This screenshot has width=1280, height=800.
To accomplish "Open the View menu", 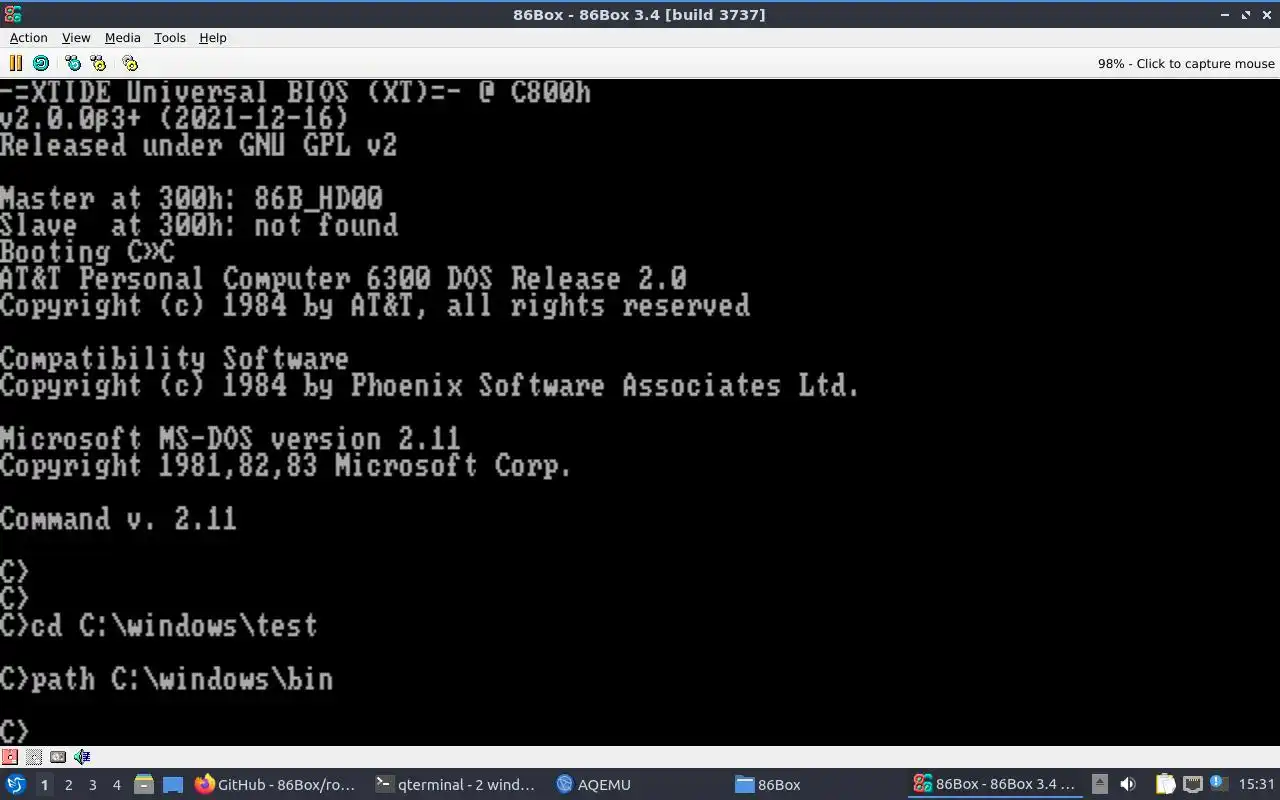I will [x=76, y=38].
